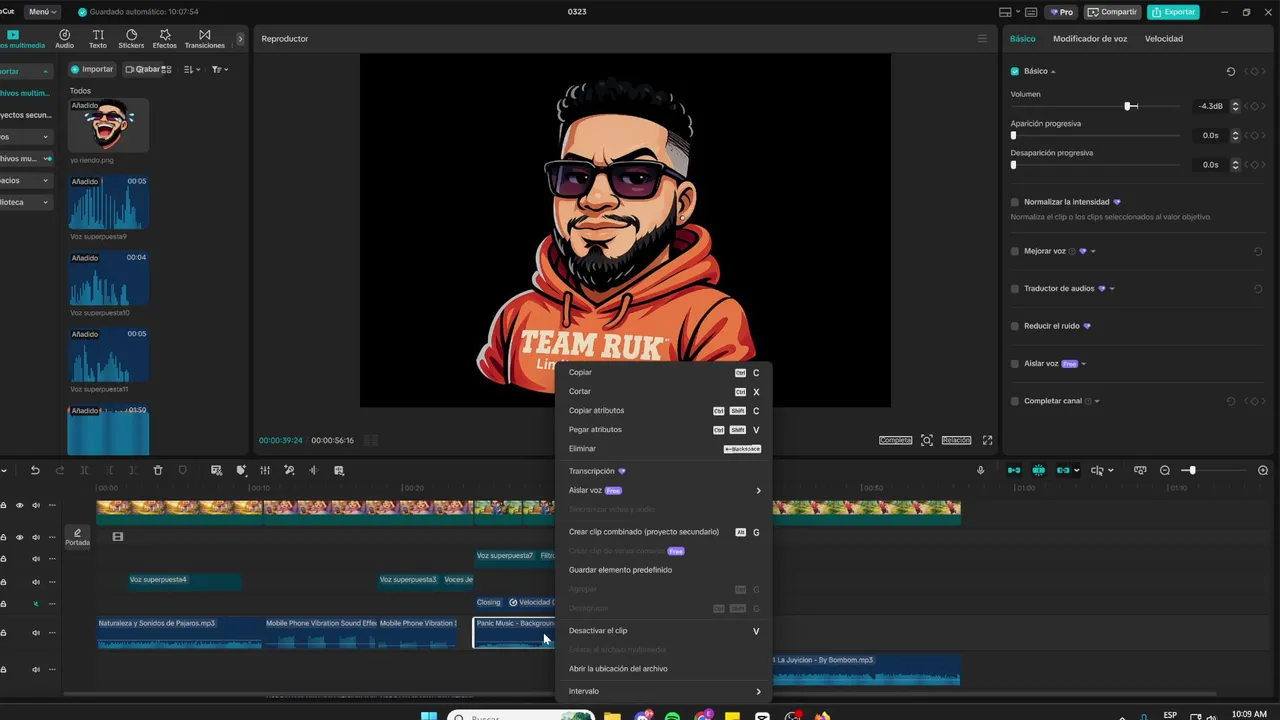Switch media list to grid view icon

(166, 69)
